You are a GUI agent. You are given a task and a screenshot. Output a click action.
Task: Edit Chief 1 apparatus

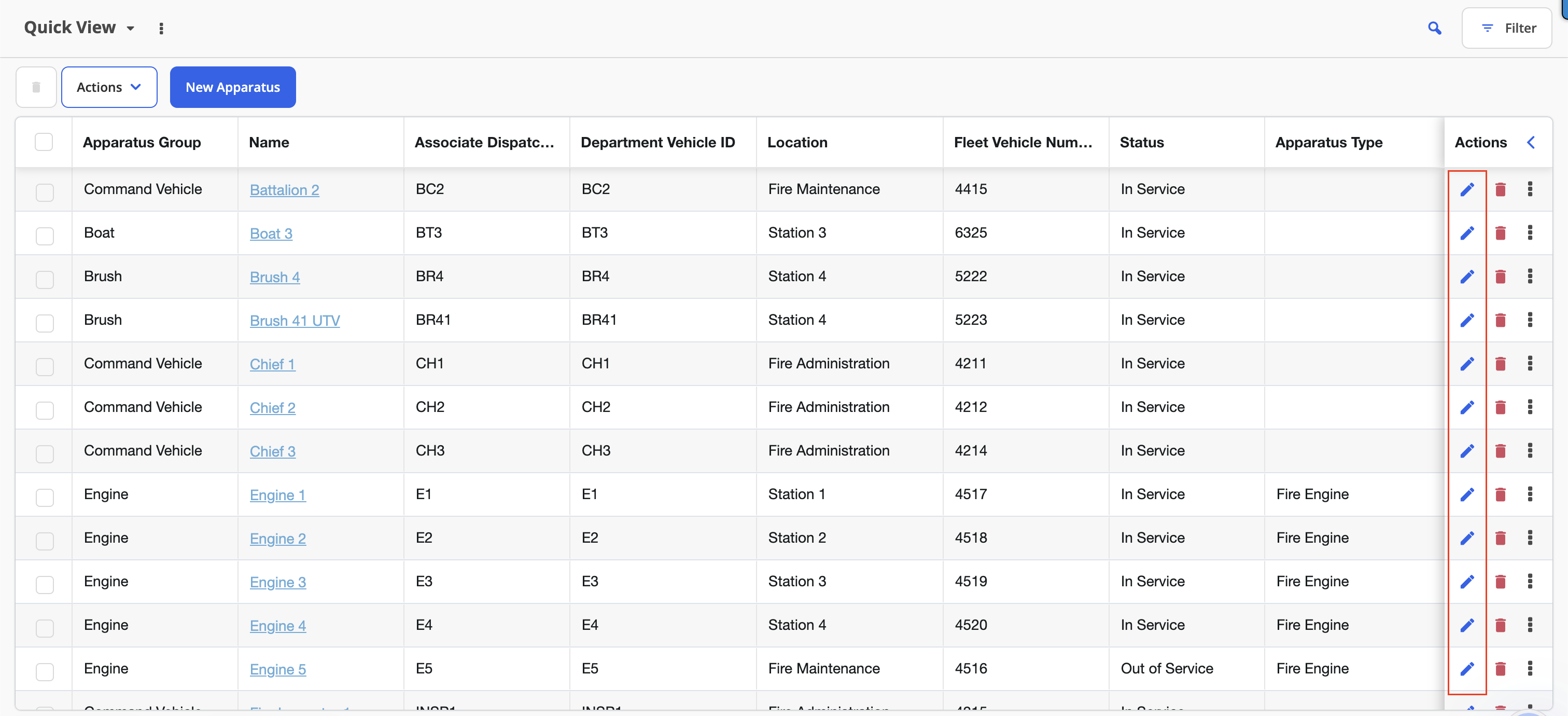point(1467,364)
